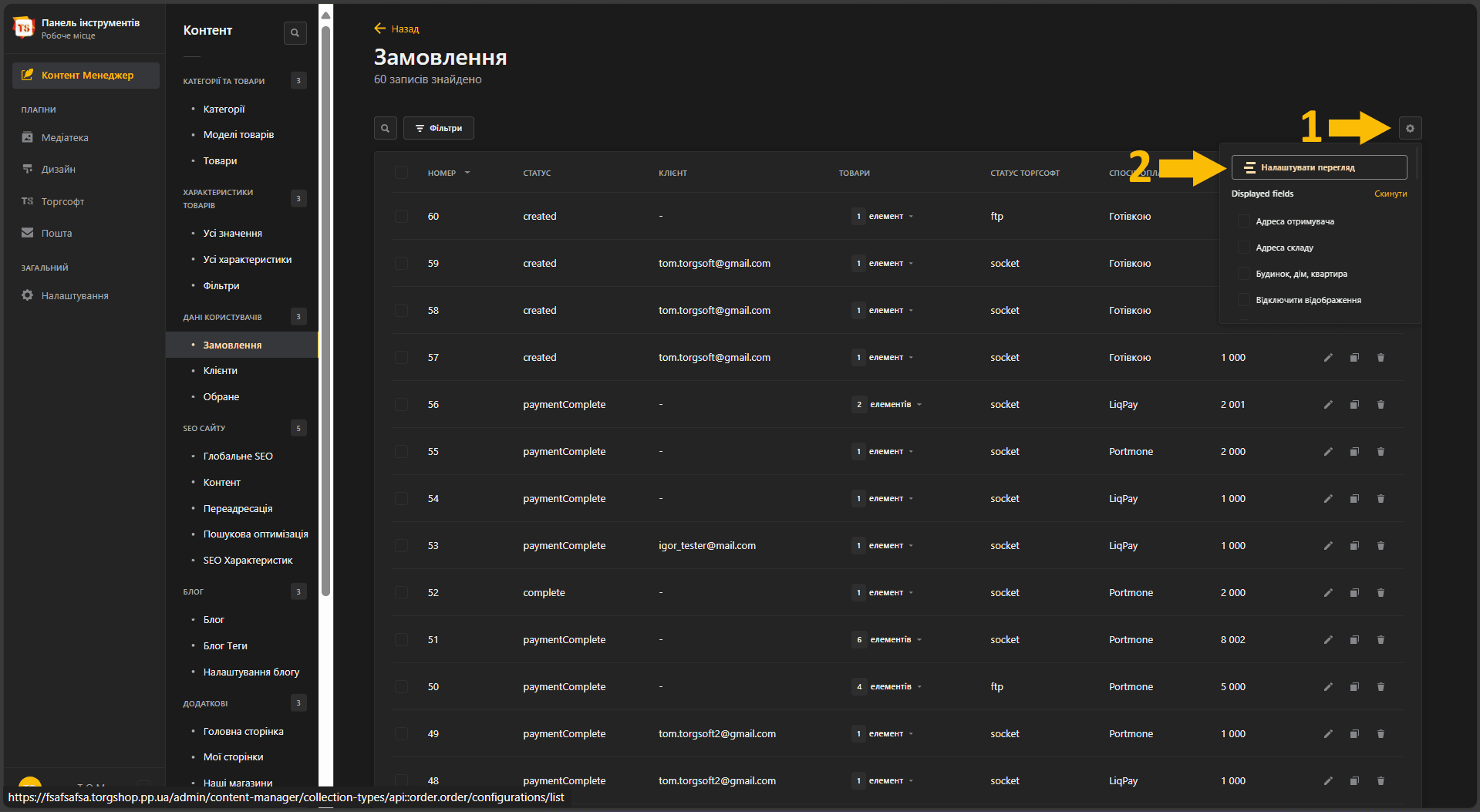Click the table search magnifier icon
Viewport: 1480px width, 812px height.
pyautogui.click(x=386, y=128)
